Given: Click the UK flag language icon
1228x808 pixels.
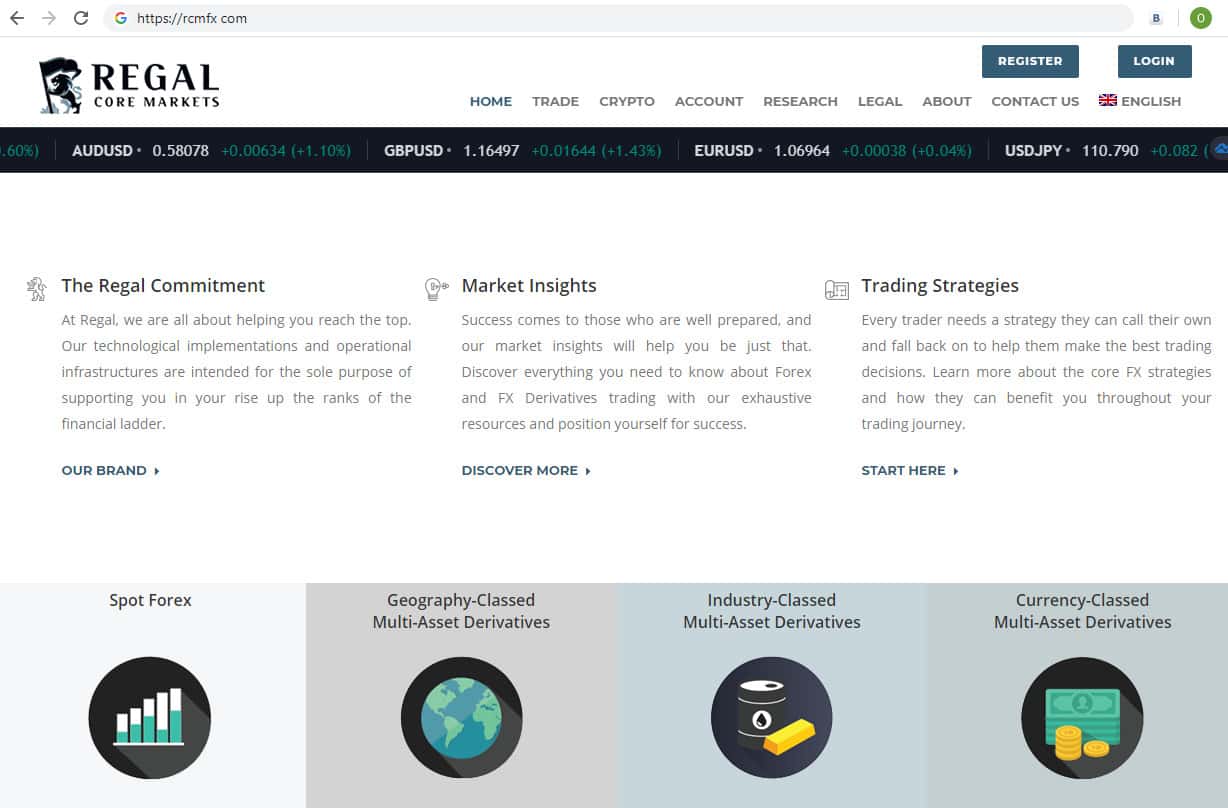Looking at the screenshot, I should (1107, 100).
